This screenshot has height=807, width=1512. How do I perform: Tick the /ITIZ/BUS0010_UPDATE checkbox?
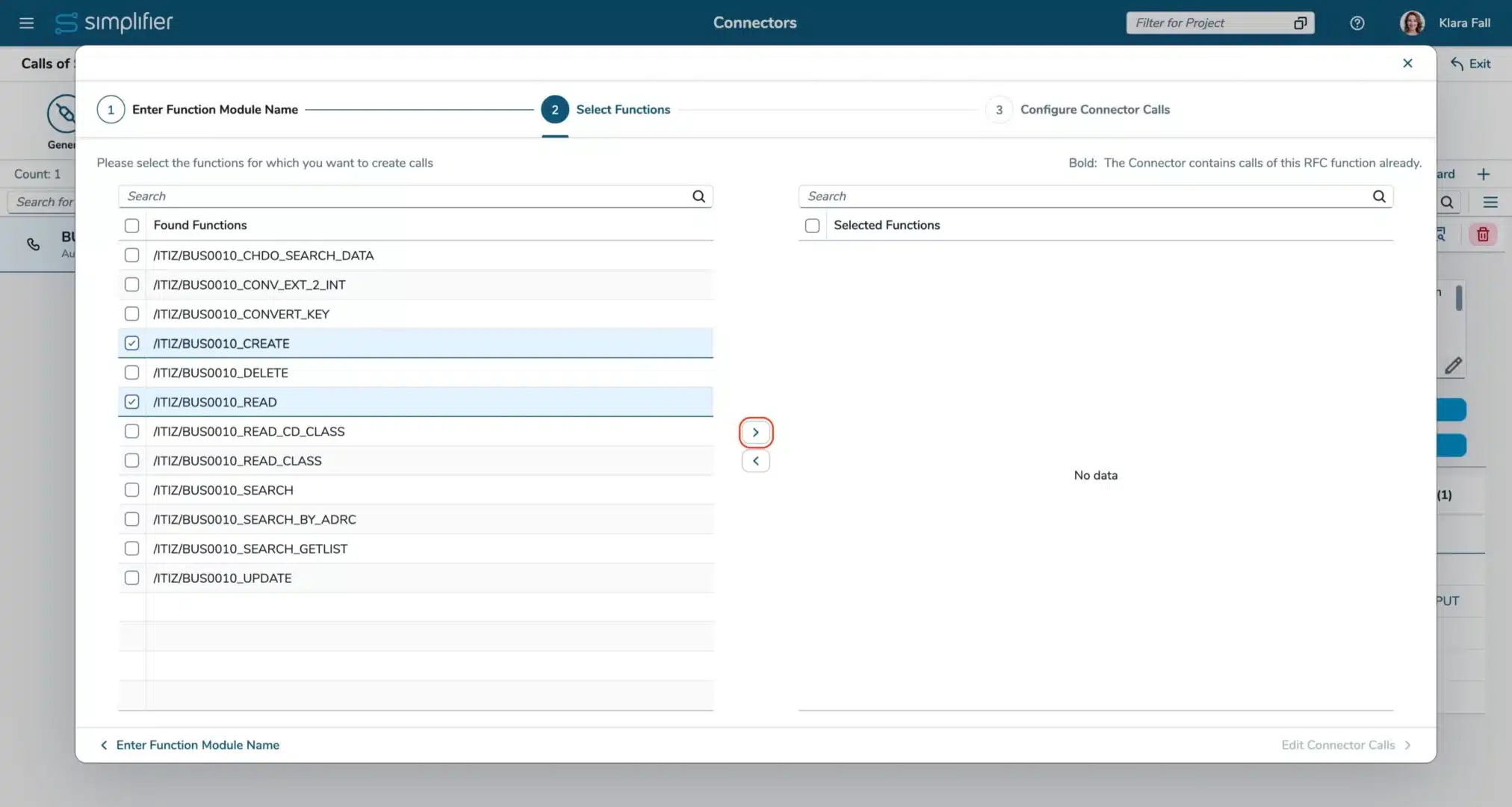click(132, 578)
